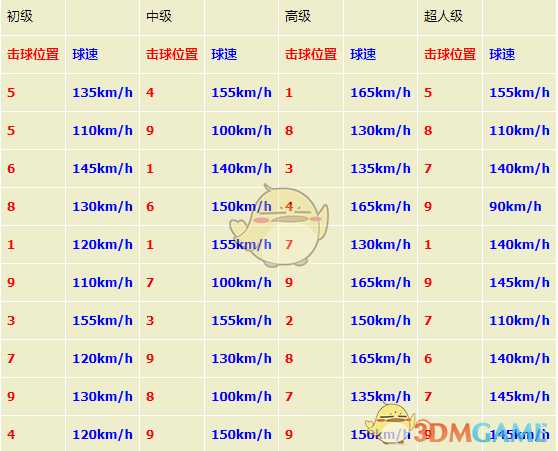Click 初级 110km/h beside position 9

click(x=102, y=283)
